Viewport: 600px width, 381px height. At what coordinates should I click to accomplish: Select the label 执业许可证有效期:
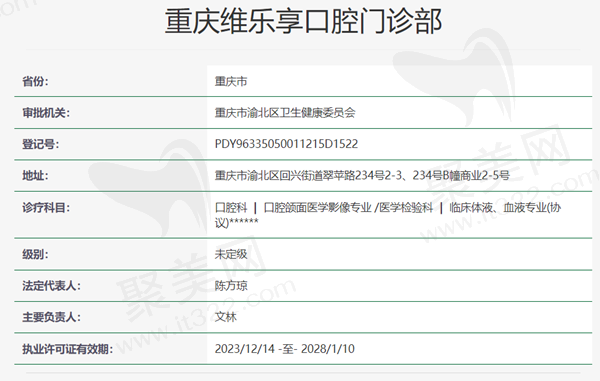click(67, 349)
